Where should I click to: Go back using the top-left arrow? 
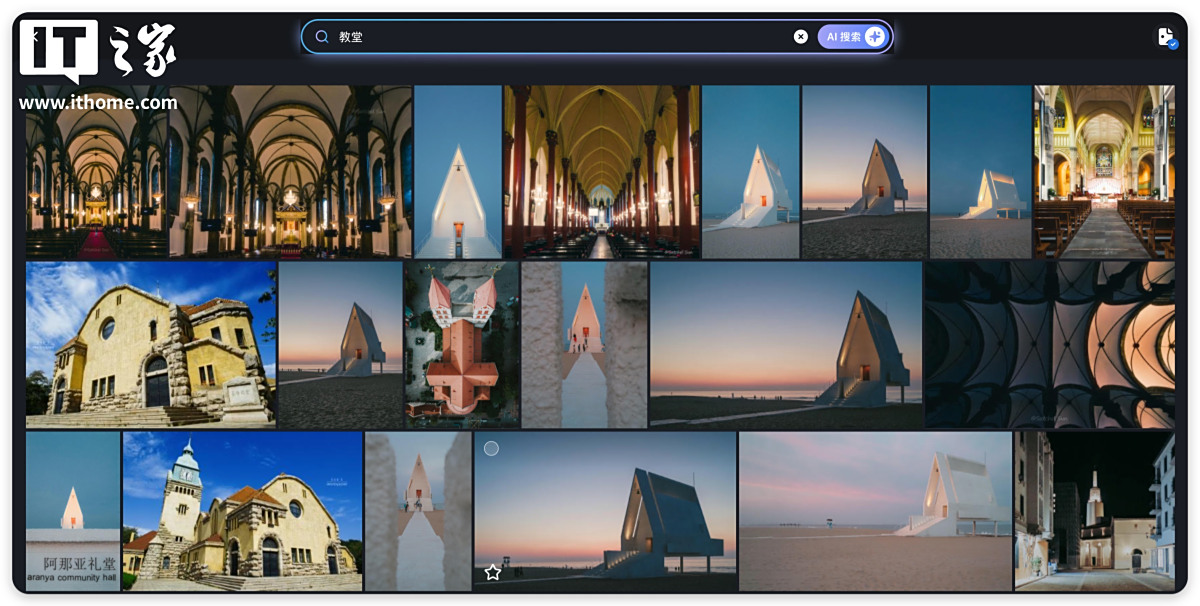tap(33, 35)
